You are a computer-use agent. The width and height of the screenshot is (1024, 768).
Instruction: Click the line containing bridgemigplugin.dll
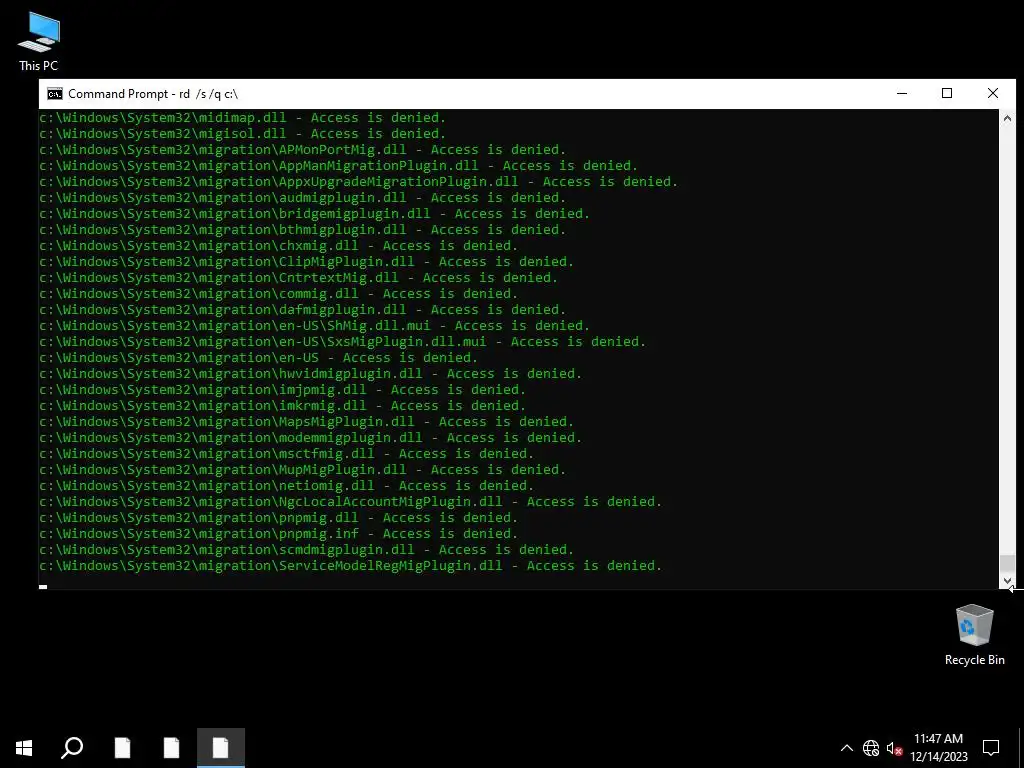(x=314, y=214)
